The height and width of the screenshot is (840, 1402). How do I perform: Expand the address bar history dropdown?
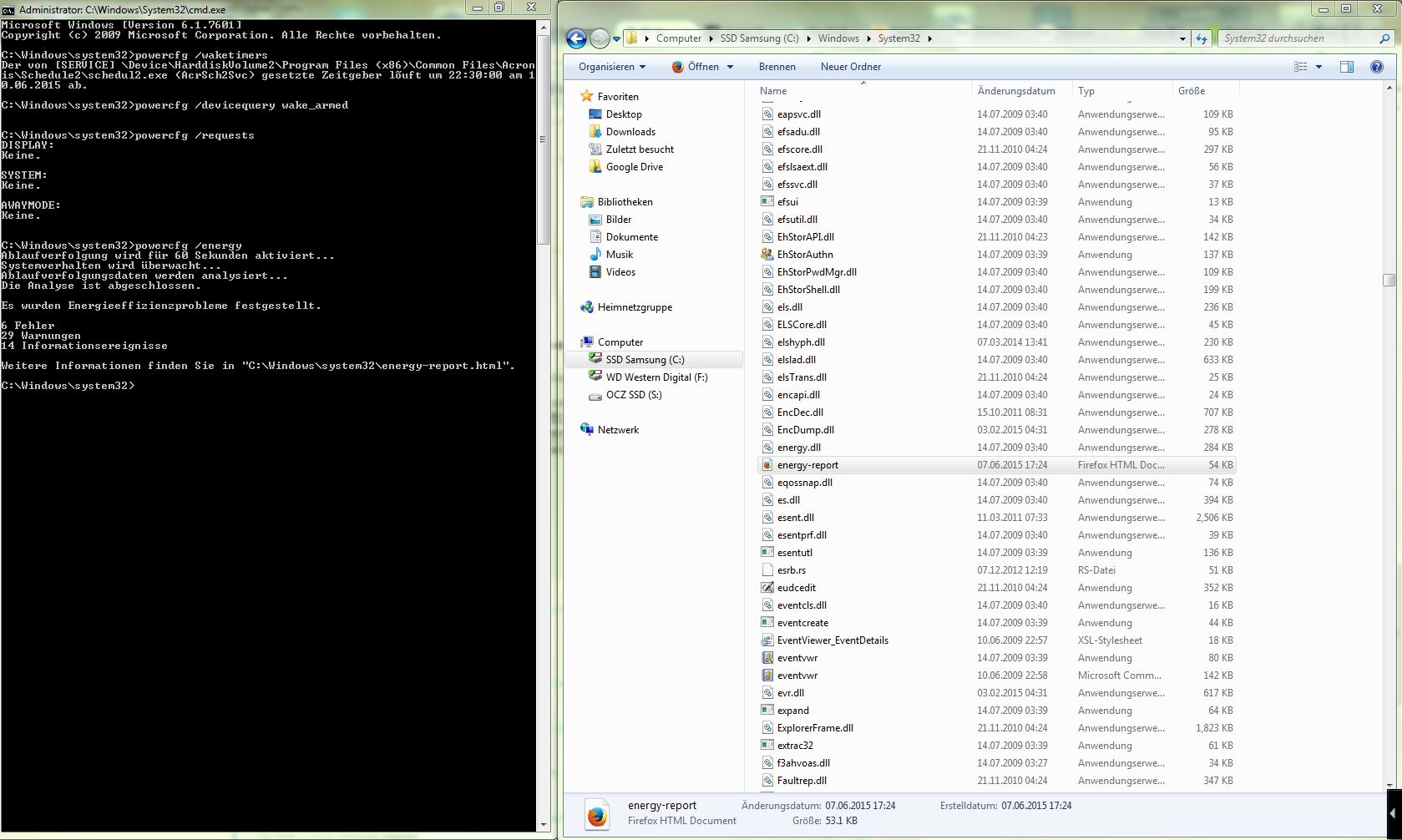(1182, 38)
